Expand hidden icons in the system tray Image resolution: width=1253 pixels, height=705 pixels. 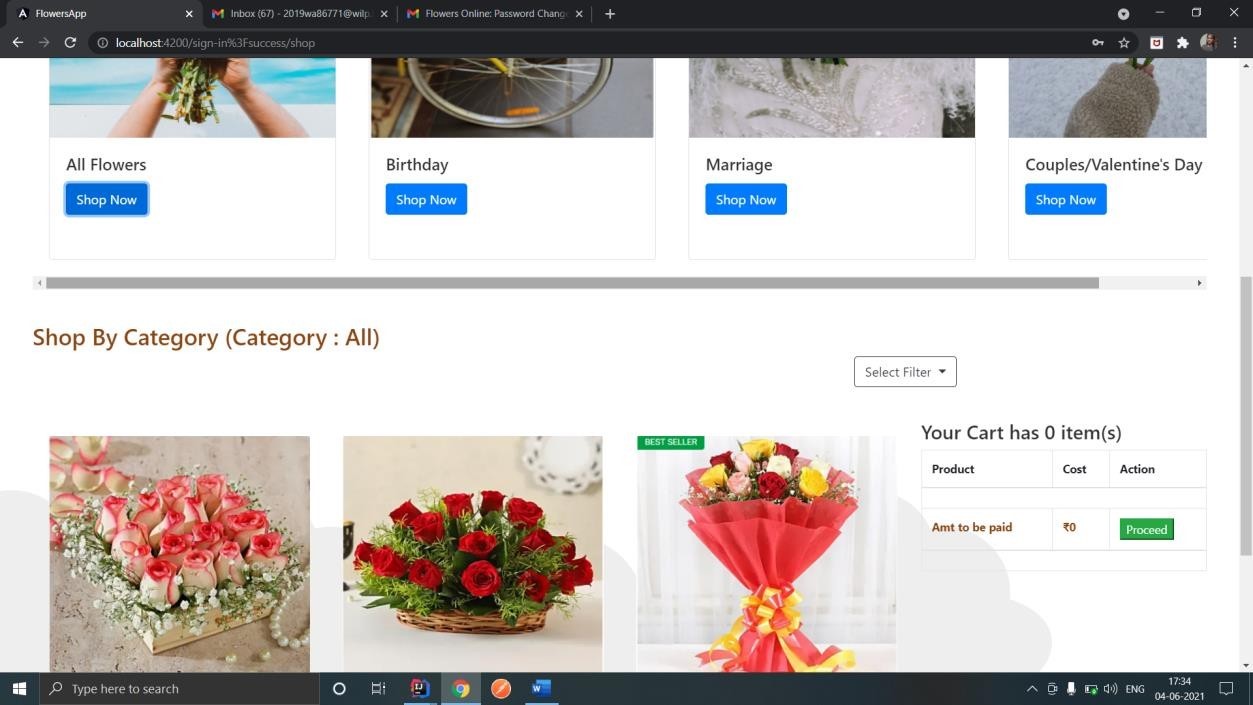point(1032,688)
